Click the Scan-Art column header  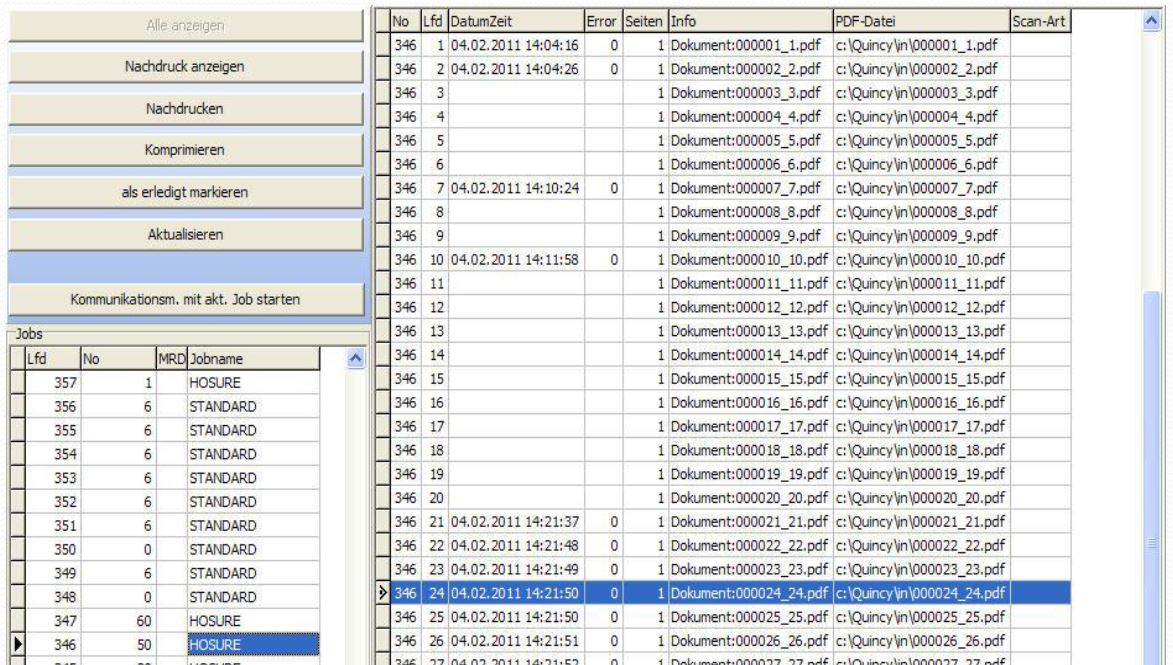pyautogui.click(x=1039, y=21)
